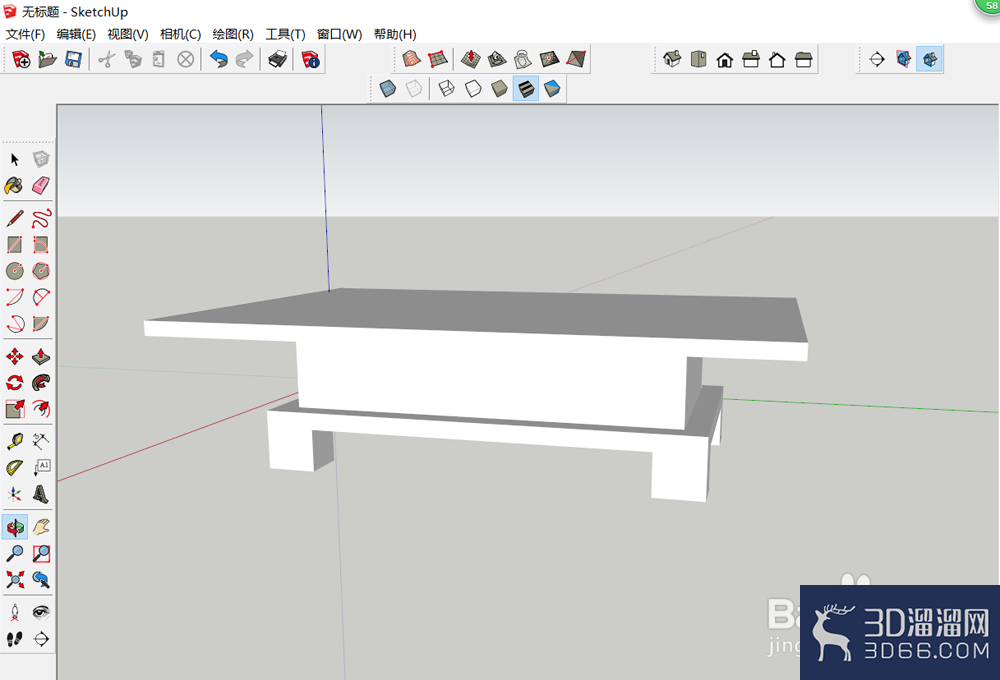1000x680 pixels.
Task: Open the Model Info dialog
Action: (x=311, y=59)
